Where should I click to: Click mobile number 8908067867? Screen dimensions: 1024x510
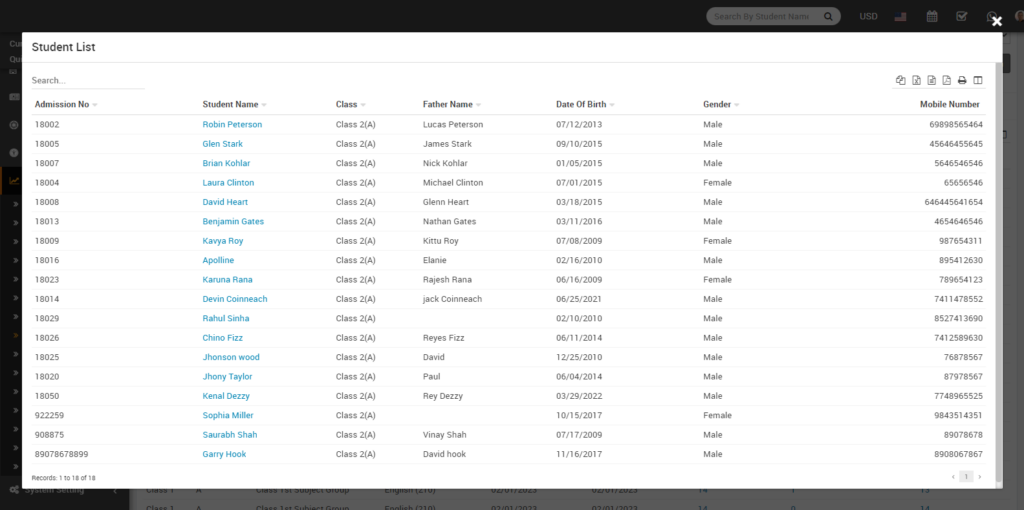pos(958,454)
